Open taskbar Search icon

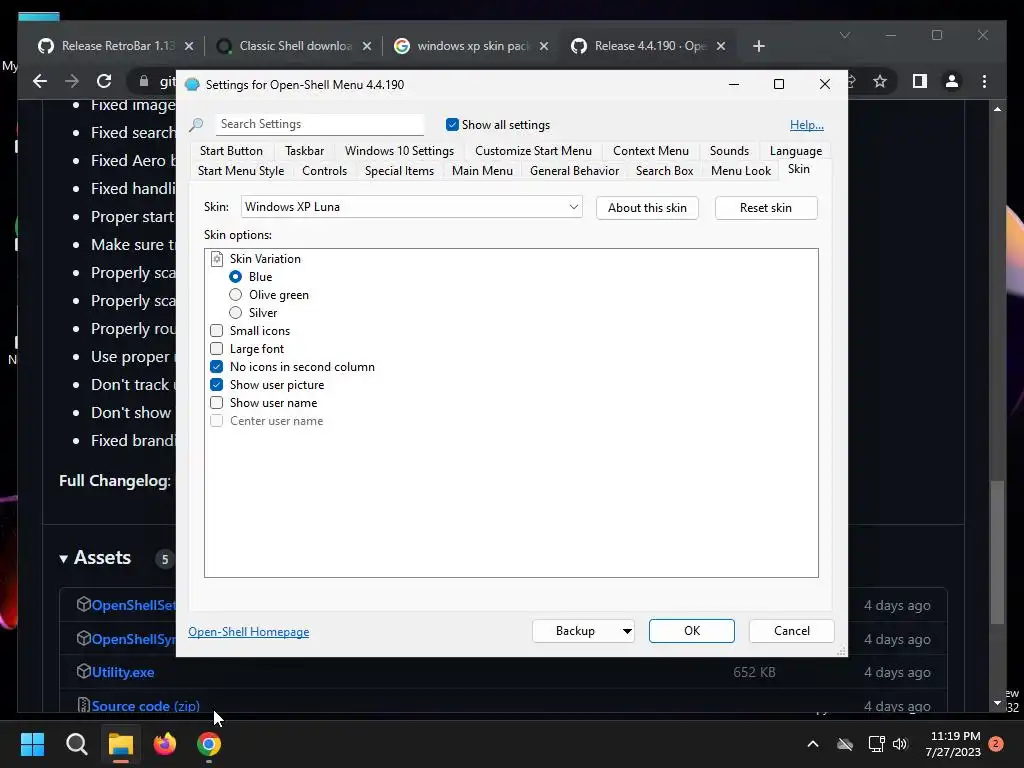76,744
